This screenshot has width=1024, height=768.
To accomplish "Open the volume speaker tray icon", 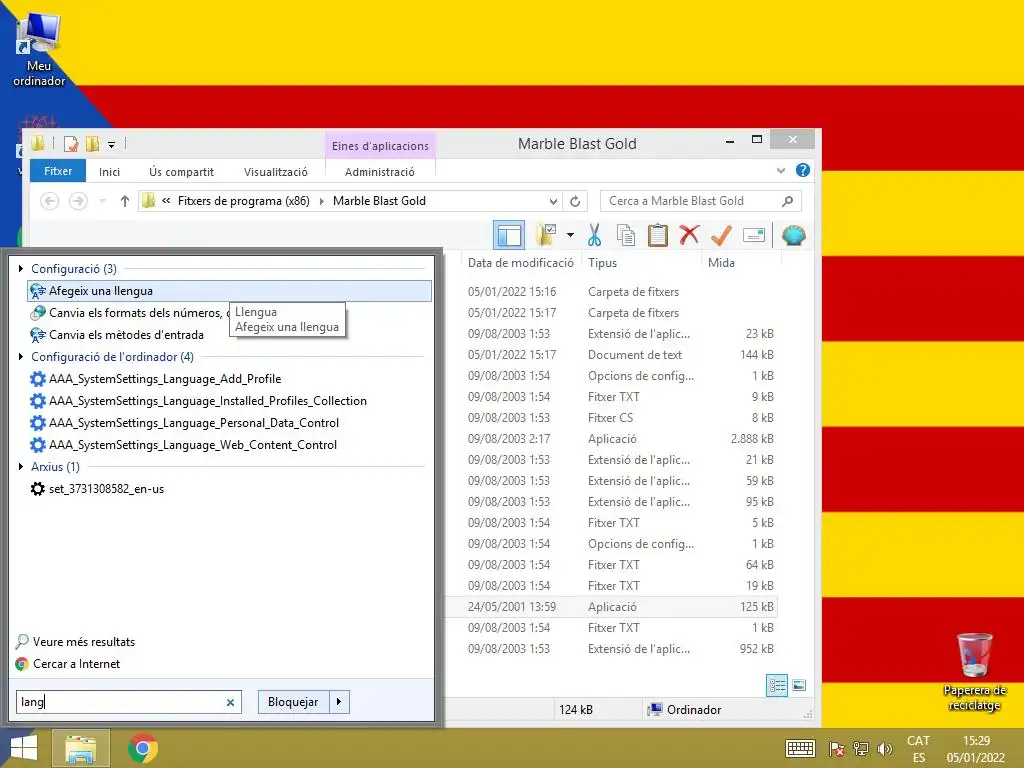I will pos(885,749).
